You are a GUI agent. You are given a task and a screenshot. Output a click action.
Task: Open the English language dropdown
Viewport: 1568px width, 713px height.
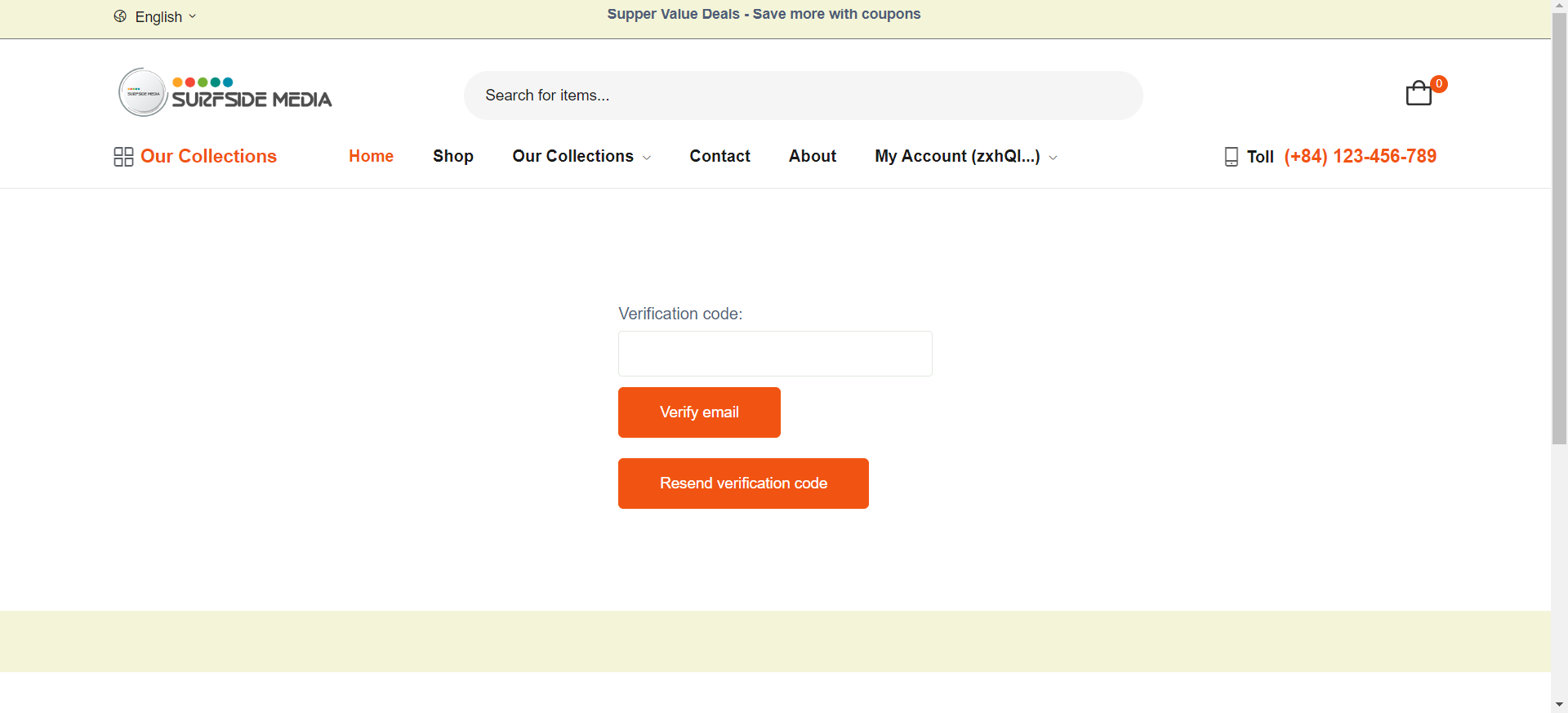tap(165, 16)
